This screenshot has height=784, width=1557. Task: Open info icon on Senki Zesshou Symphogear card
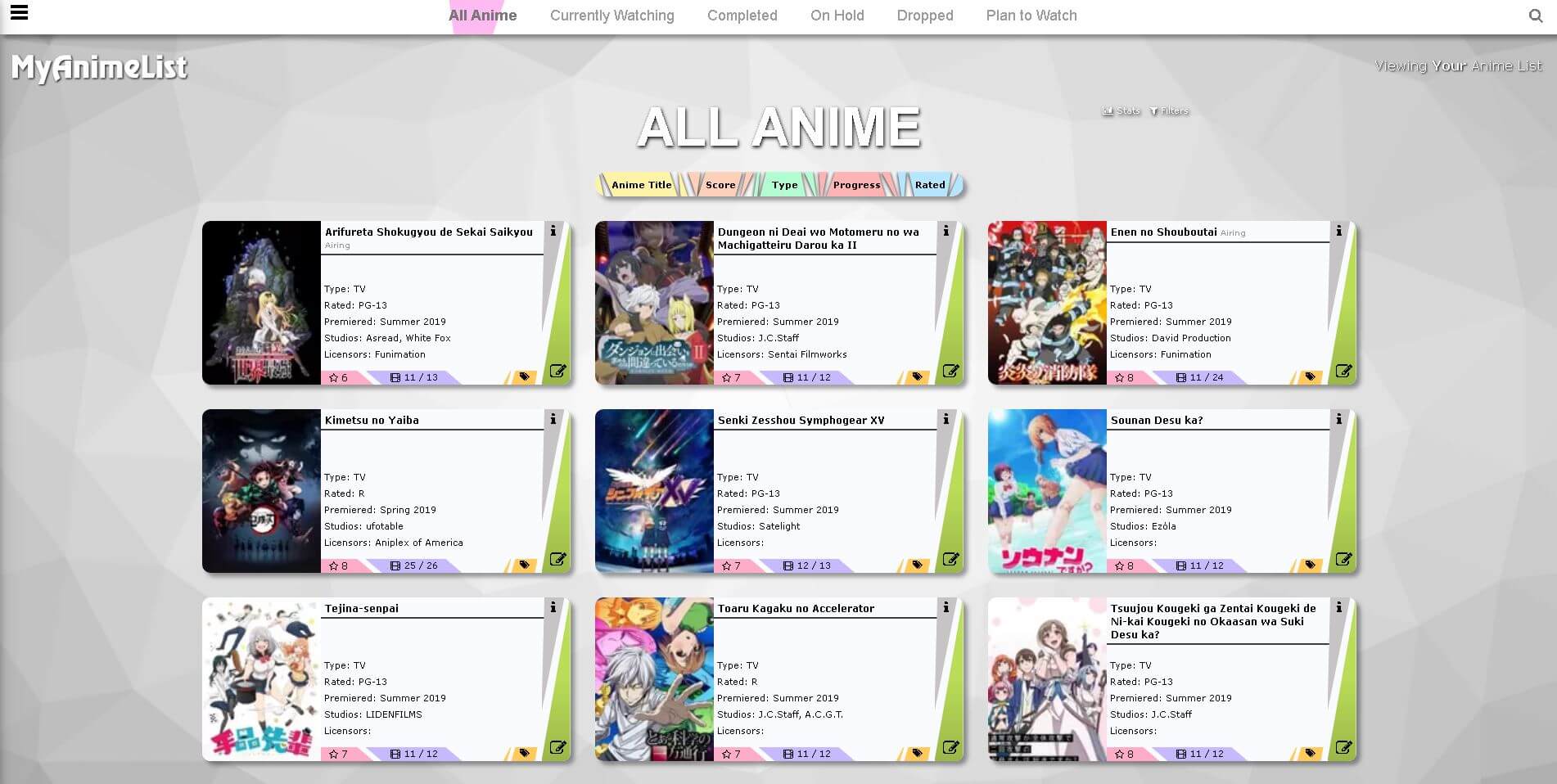(x=946, y=420)
